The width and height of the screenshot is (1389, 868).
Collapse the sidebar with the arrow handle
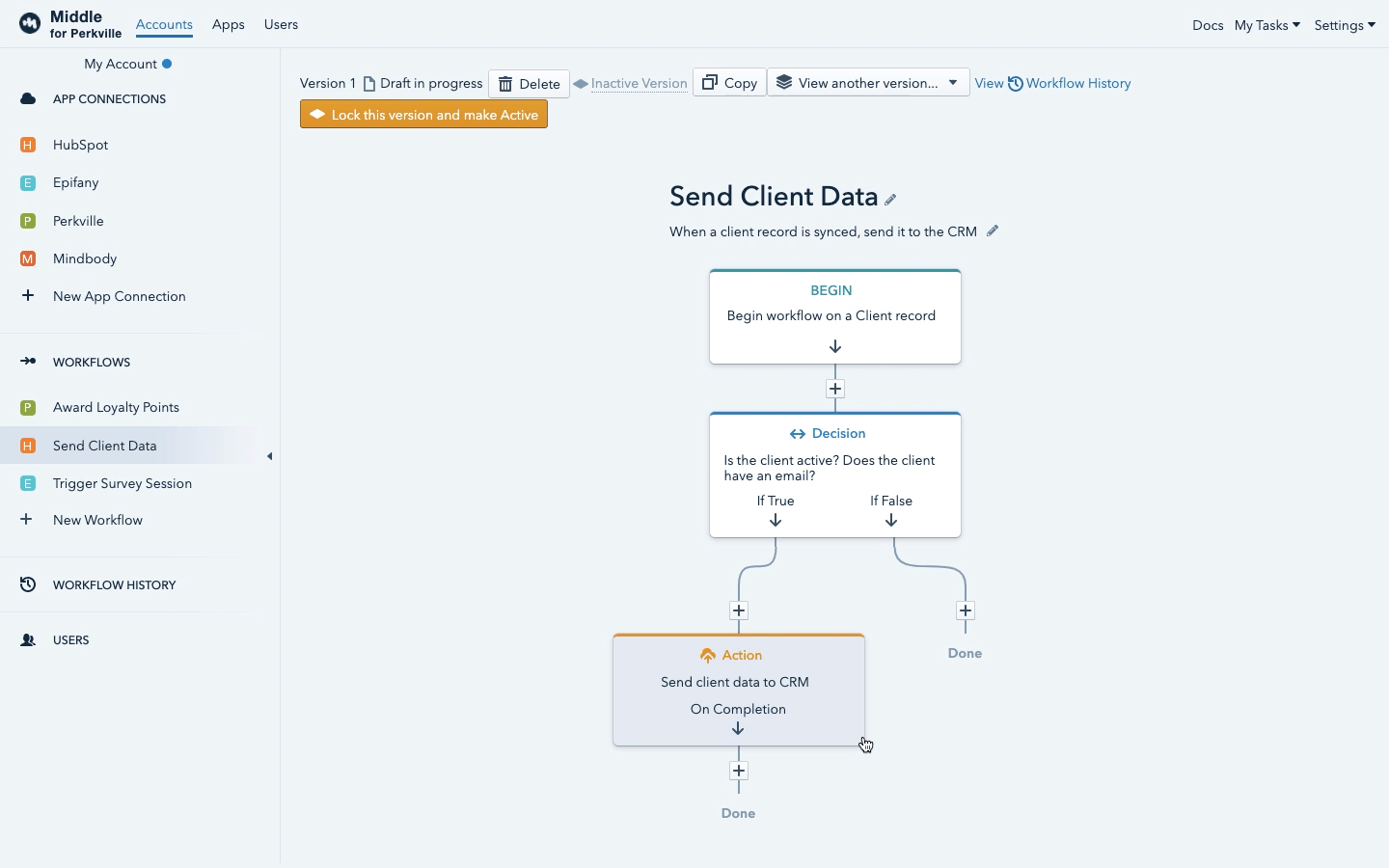(269, 456)
